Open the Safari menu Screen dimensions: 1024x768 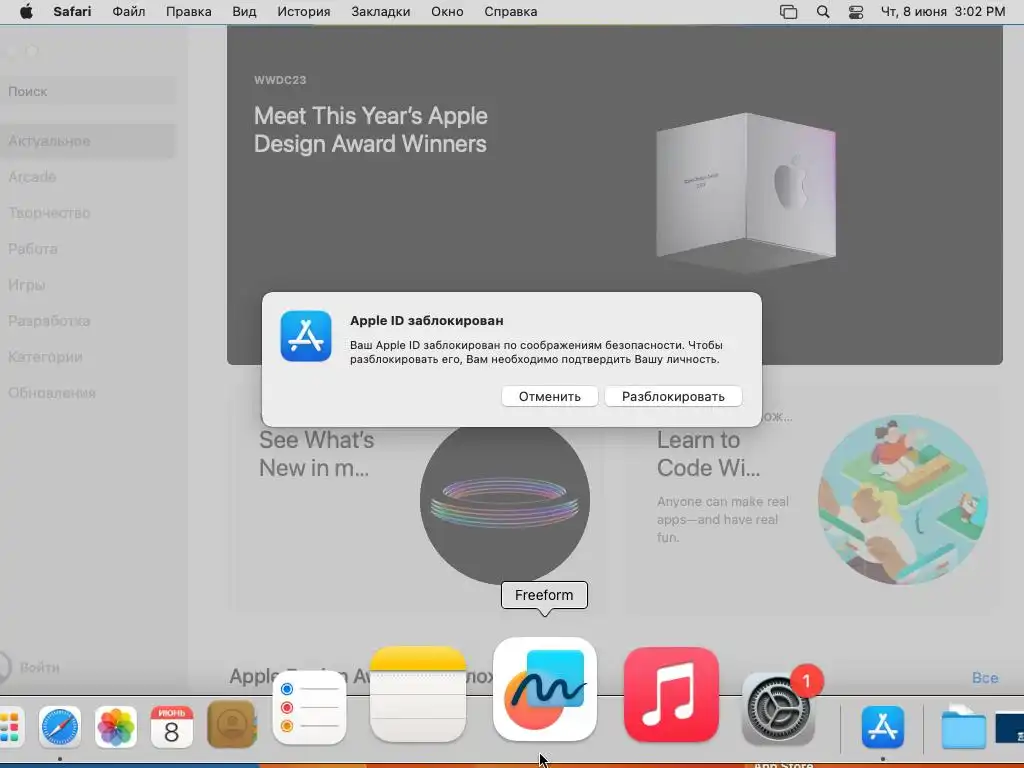click(x=72, y=11)
